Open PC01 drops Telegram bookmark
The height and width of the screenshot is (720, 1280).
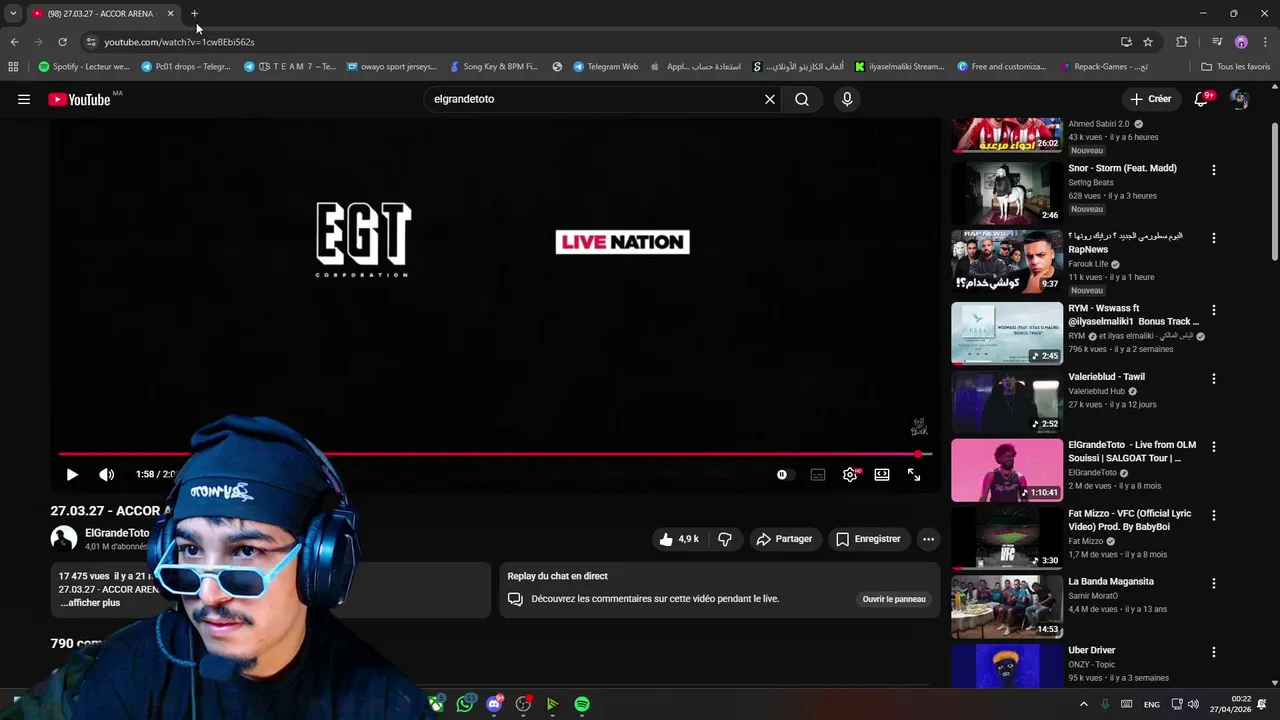click(x=186, y=67)
